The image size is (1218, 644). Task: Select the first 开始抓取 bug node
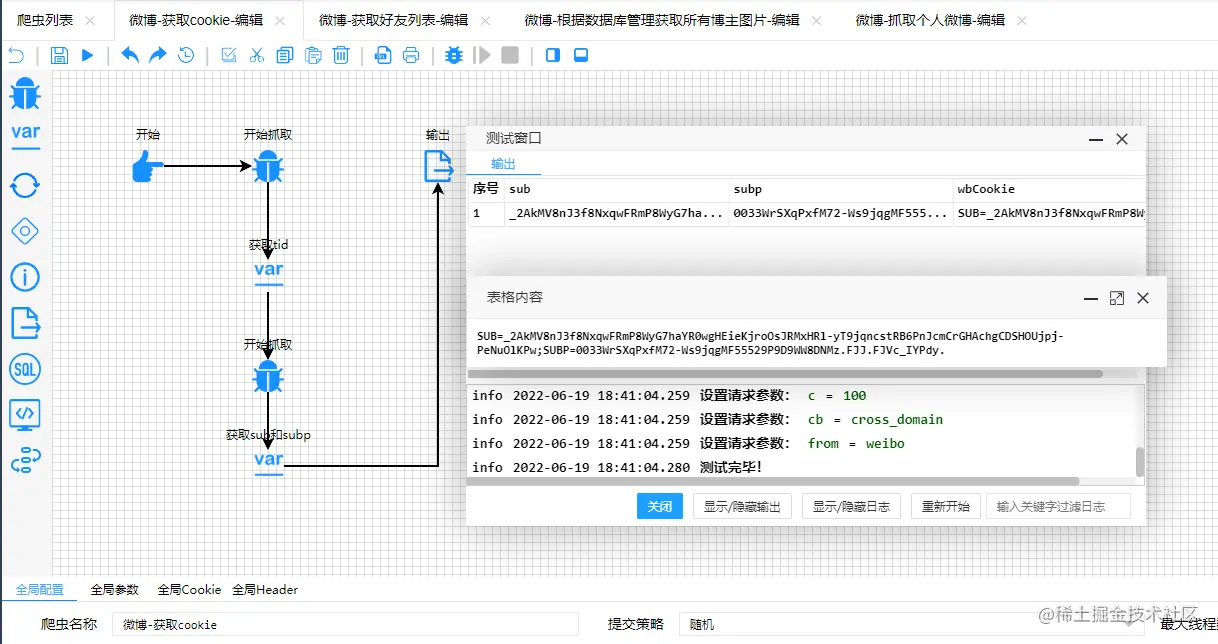[x=268, y=166]
